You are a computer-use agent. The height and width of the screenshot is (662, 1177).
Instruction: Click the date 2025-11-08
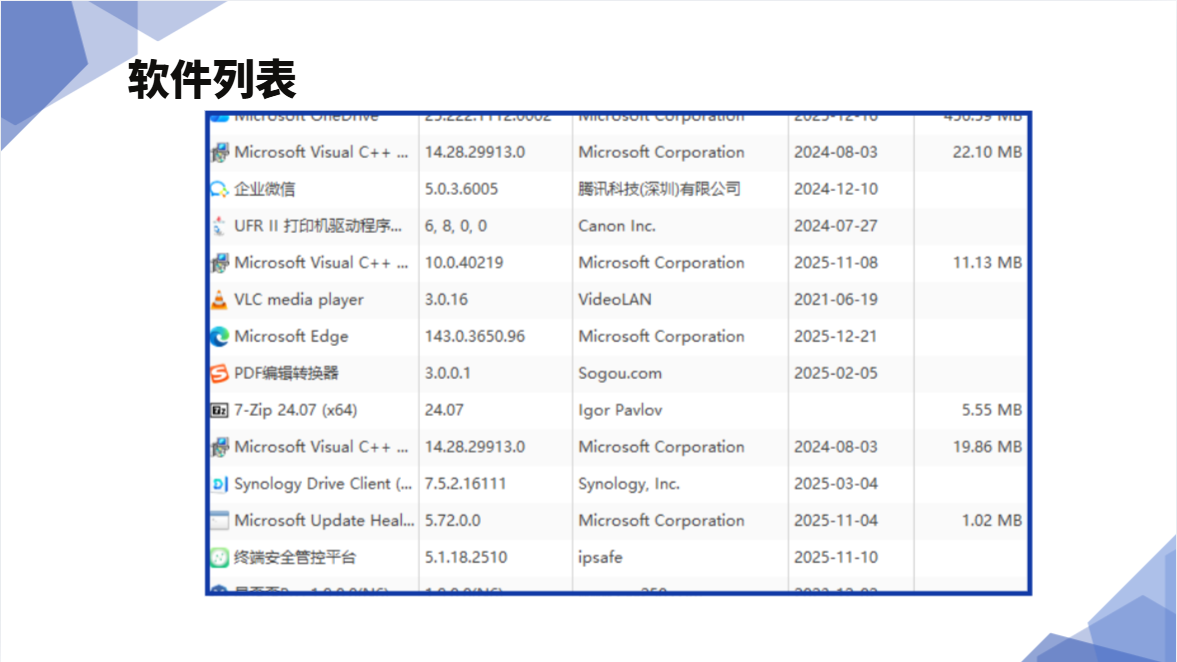835,263
